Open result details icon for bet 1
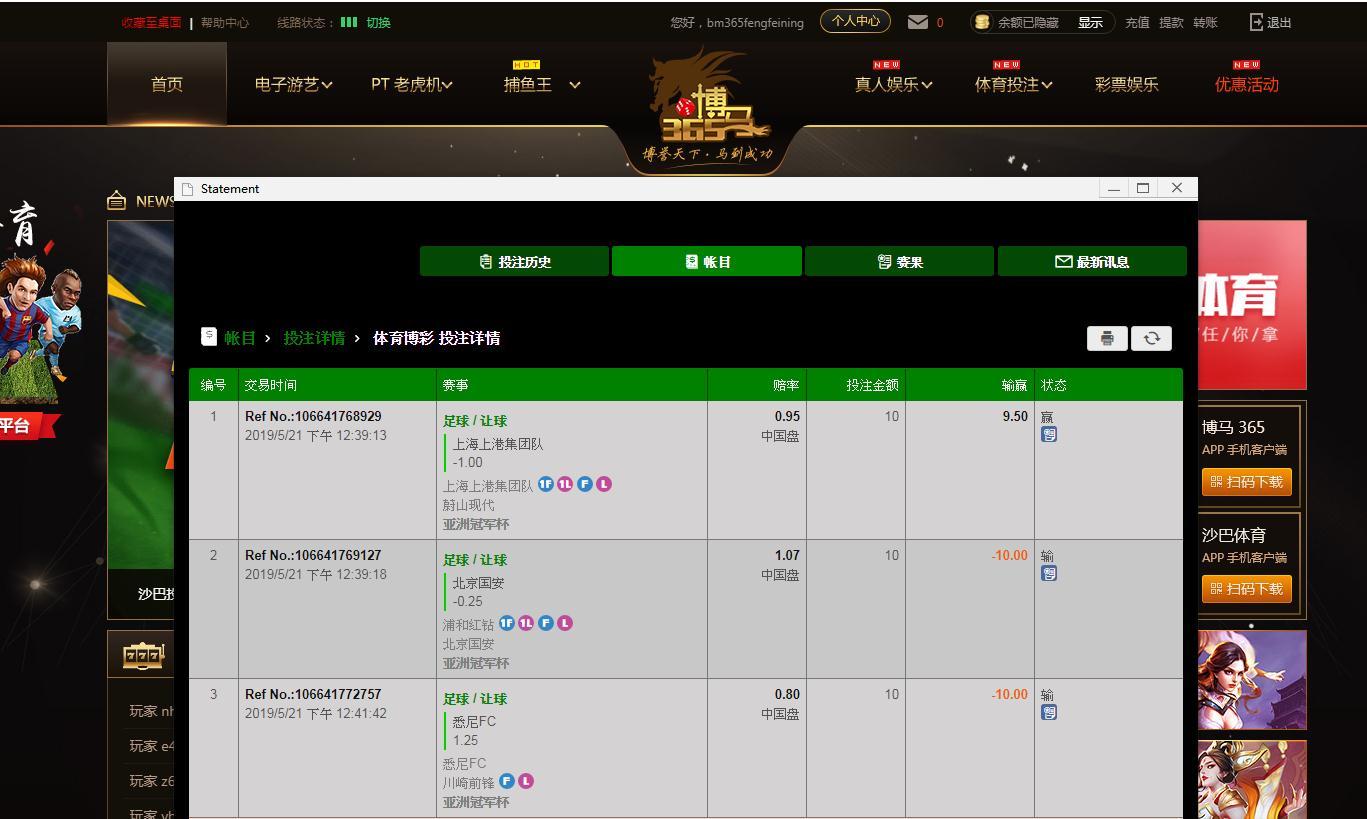The height and width of the screenshot is (819, 1367). tap(1049, 434)
